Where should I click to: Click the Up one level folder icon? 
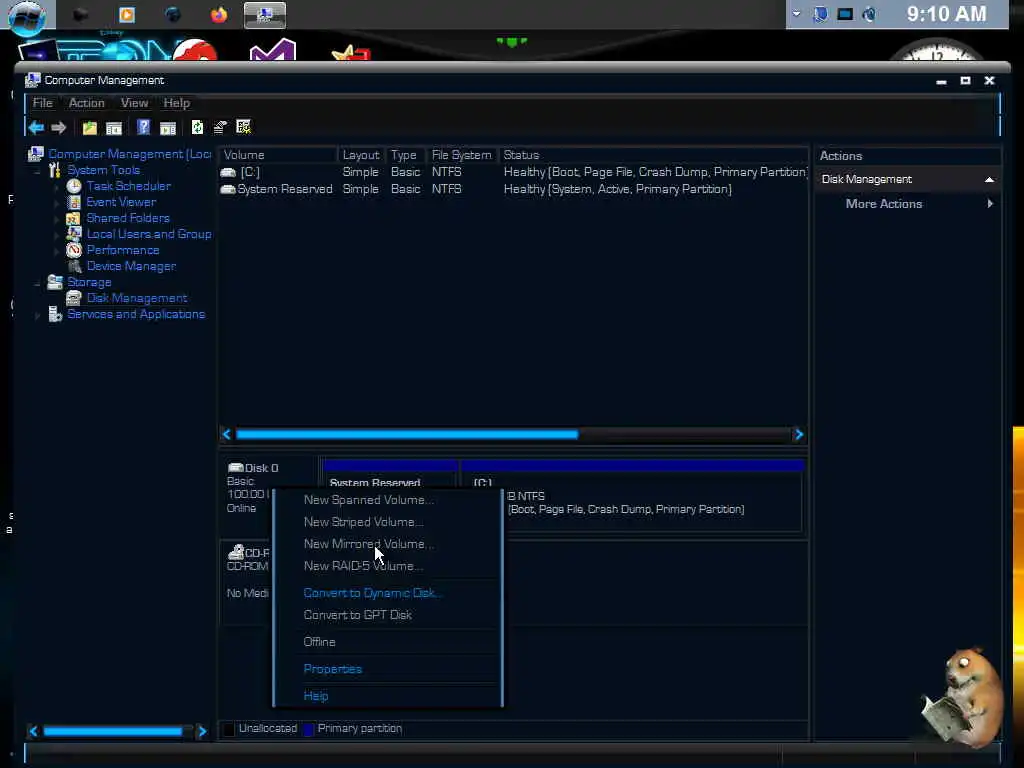[89, 128]
